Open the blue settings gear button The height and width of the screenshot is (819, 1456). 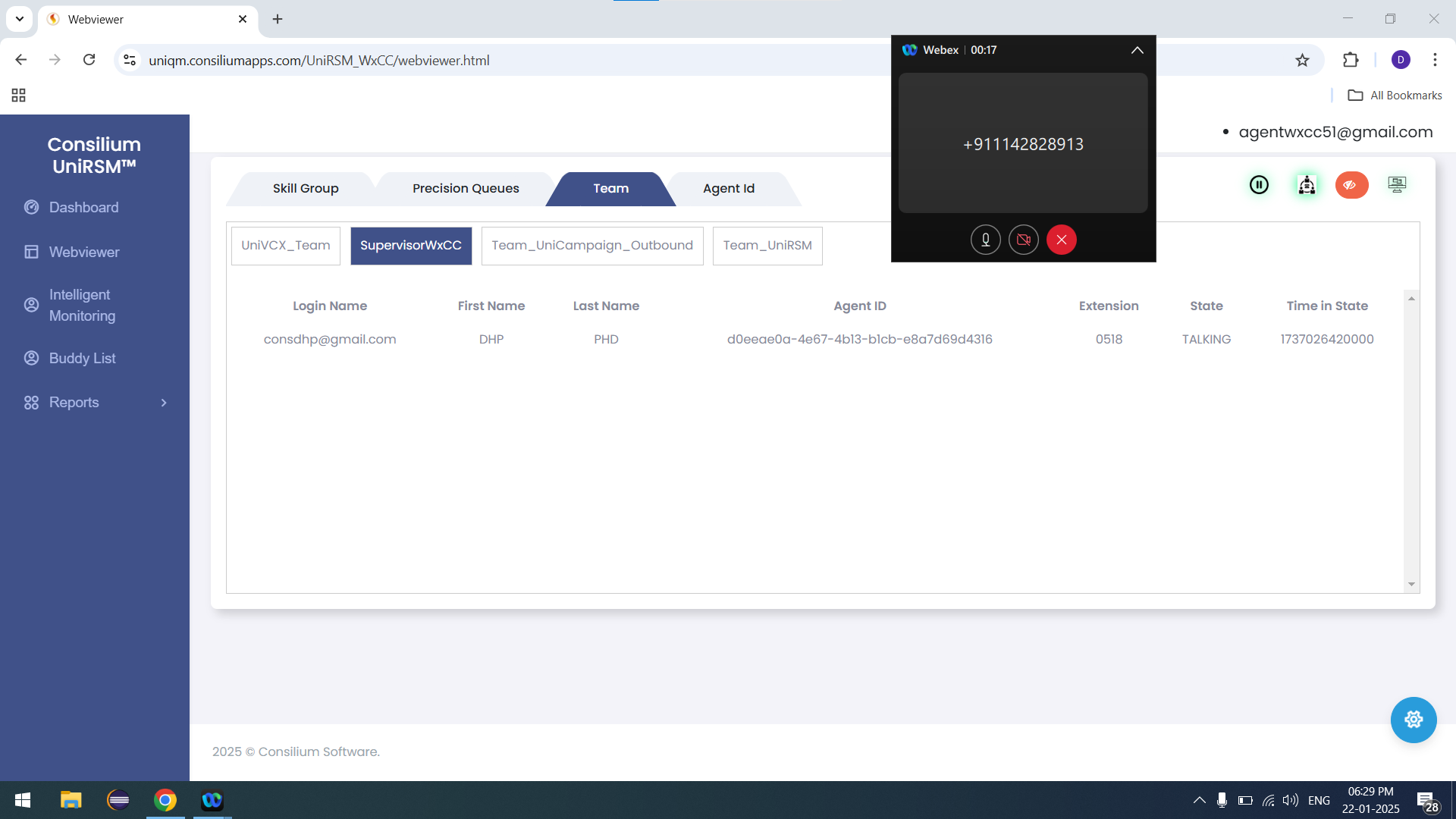coord(1413,720)
